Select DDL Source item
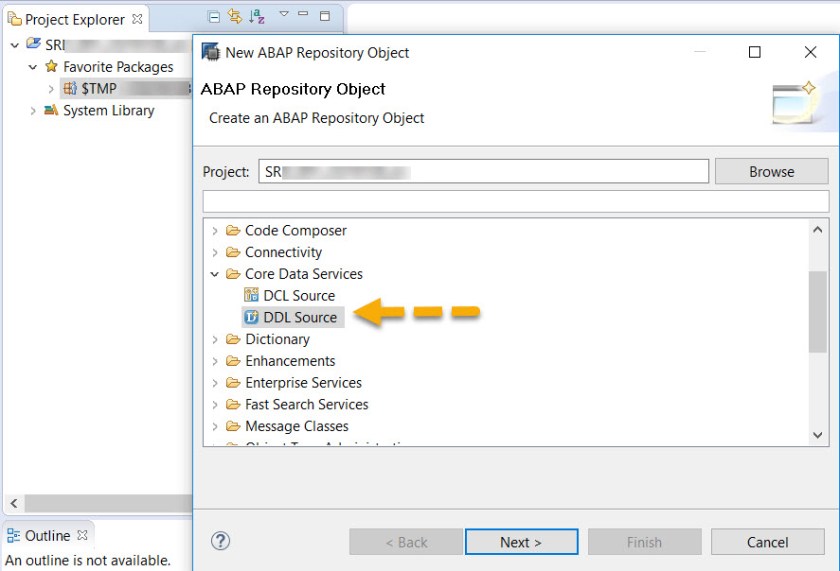Viewport: 840px width, 571px height. (x=299, y=317)
